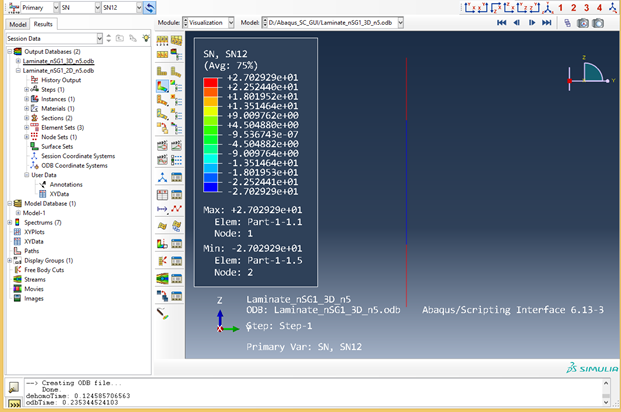621x412 pixels.
Task: Expand the Instances (1) node
Action: pyautogui.click(x=26, y=99)
